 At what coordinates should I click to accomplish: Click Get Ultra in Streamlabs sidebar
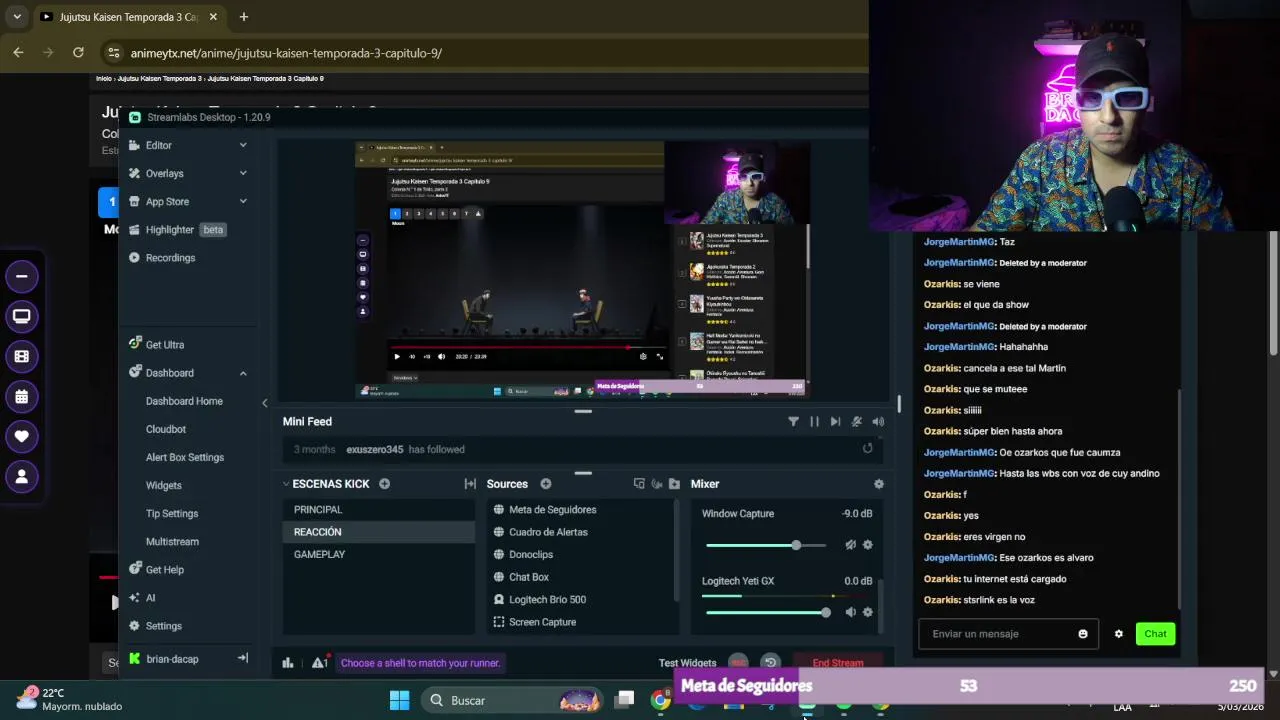(x=164, y=344)
